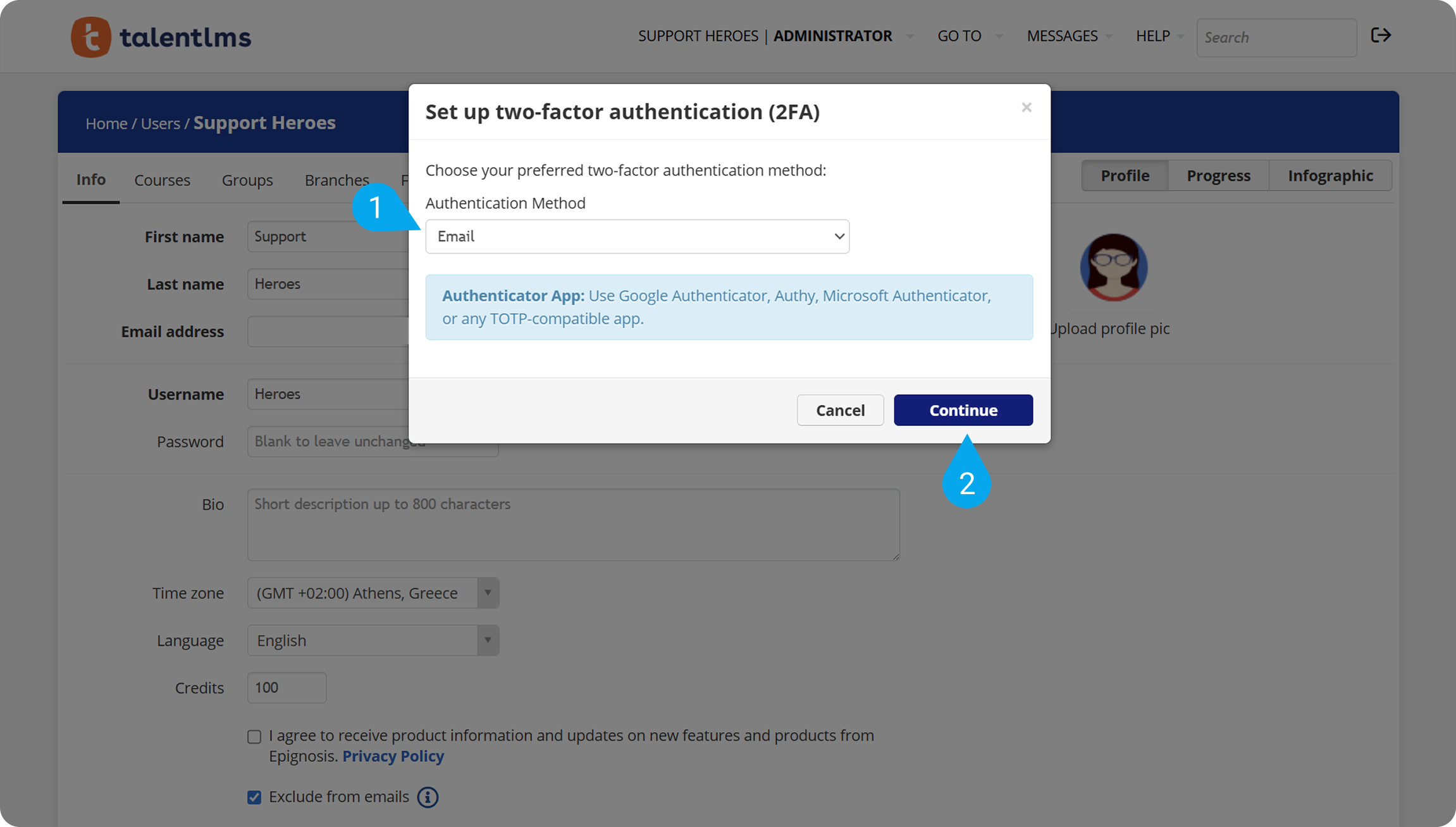Click the sign-out icon in the top corner
Image resolution: width=1456 pixels, height=827 pixels.
click(1381, 36)
